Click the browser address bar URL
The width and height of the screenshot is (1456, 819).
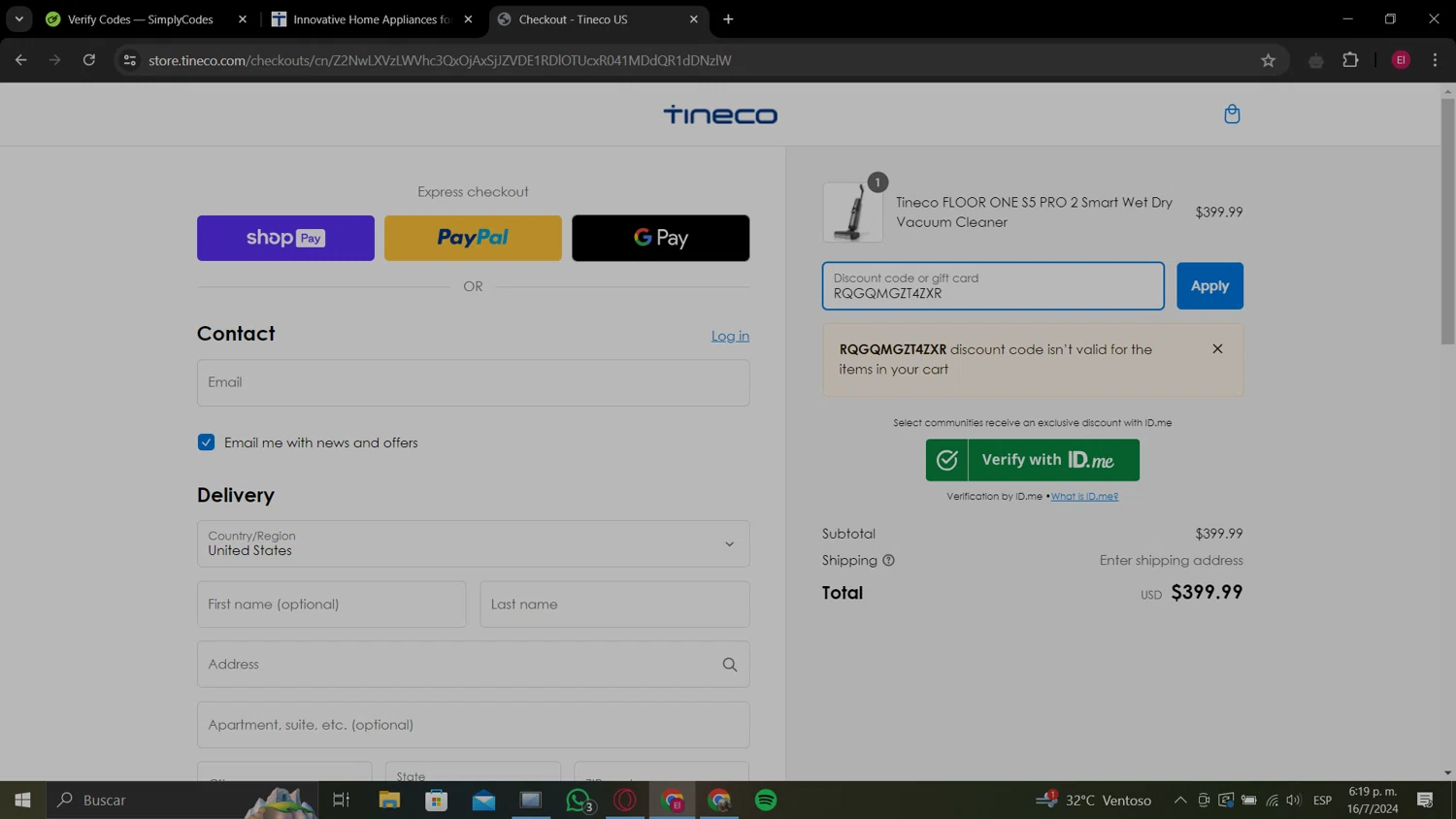[440, 60]
